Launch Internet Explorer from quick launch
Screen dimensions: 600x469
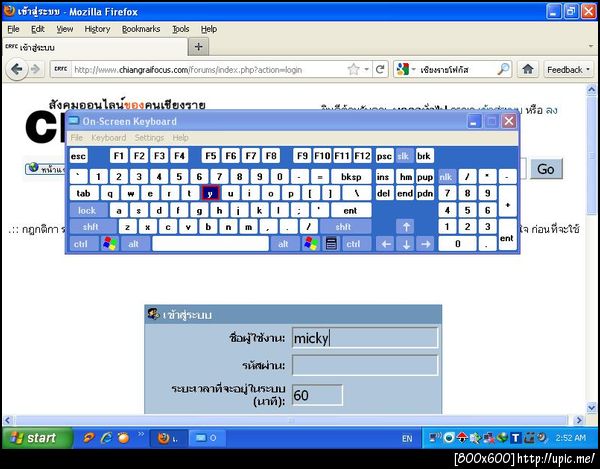[x=106, y=438]
